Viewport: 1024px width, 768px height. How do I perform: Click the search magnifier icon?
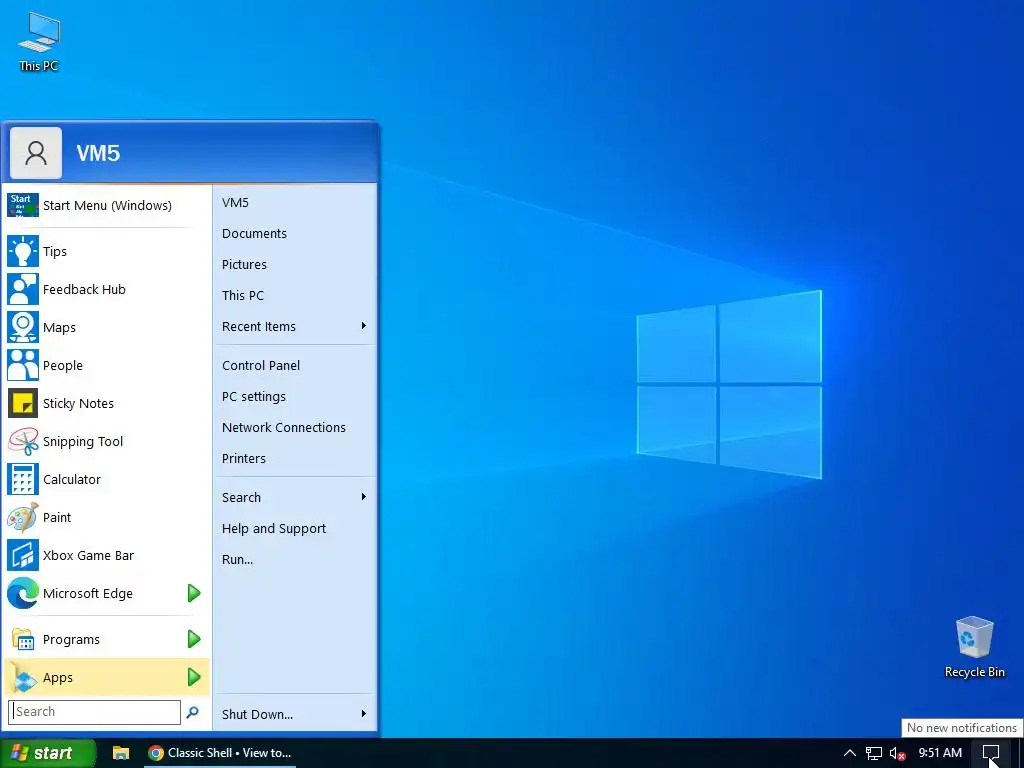(x=192, y=712)
